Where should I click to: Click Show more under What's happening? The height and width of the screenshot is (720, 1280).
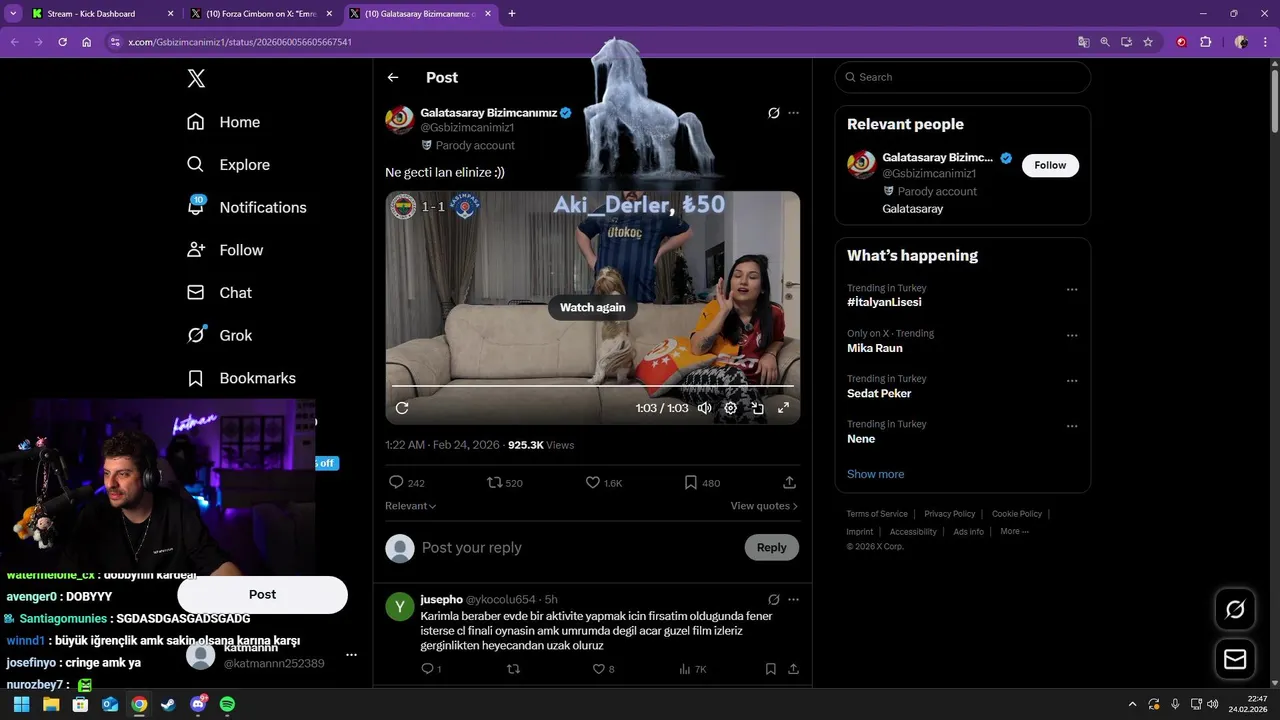point(875,474)
